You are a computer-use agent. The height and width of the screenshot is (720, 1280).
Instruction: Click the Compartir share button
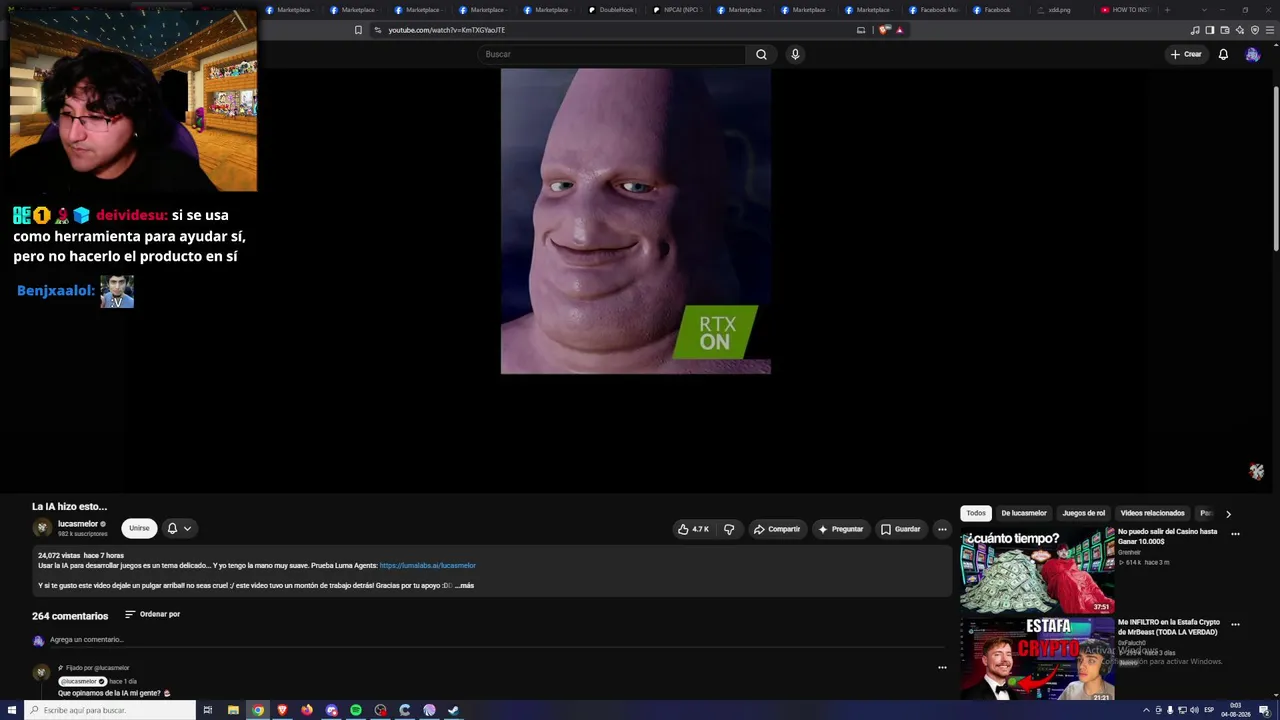[777, 529]
